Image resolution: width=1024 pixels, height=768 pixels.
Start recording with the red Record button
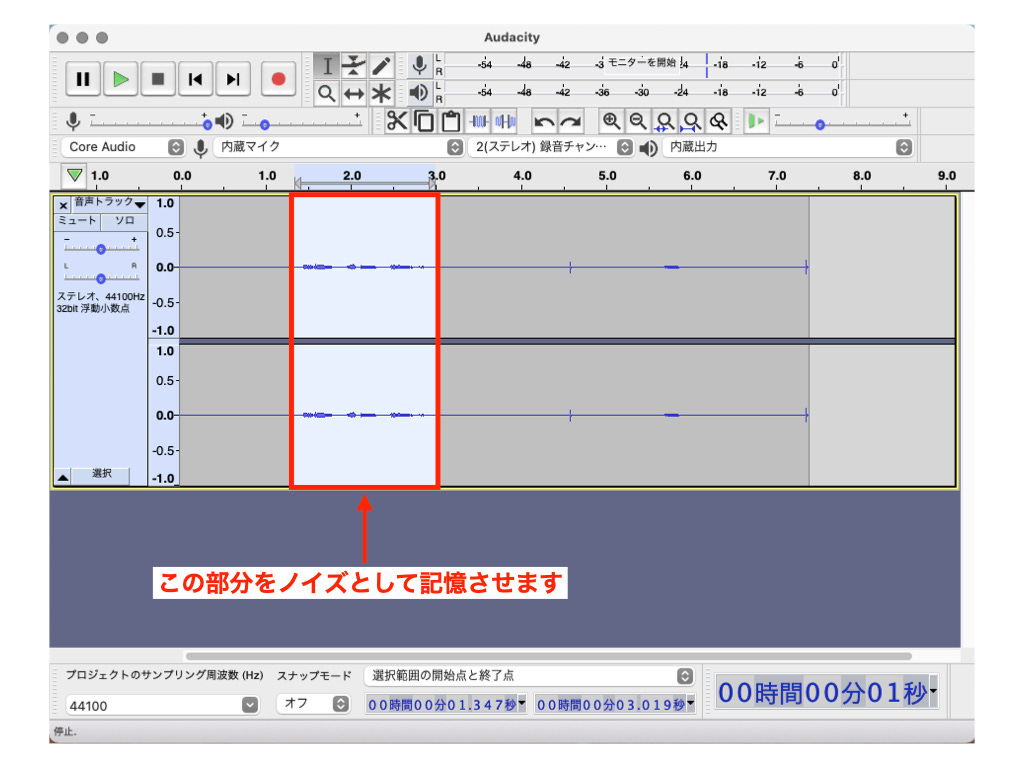pyautogui.click(x=278, y=79)
